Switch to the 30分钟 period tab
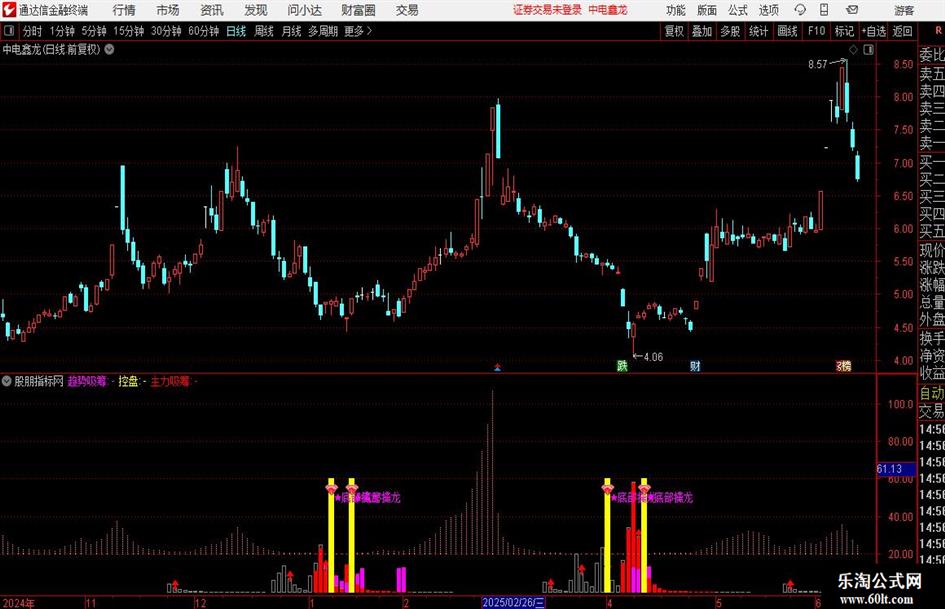945x609 pixels. 166,31
